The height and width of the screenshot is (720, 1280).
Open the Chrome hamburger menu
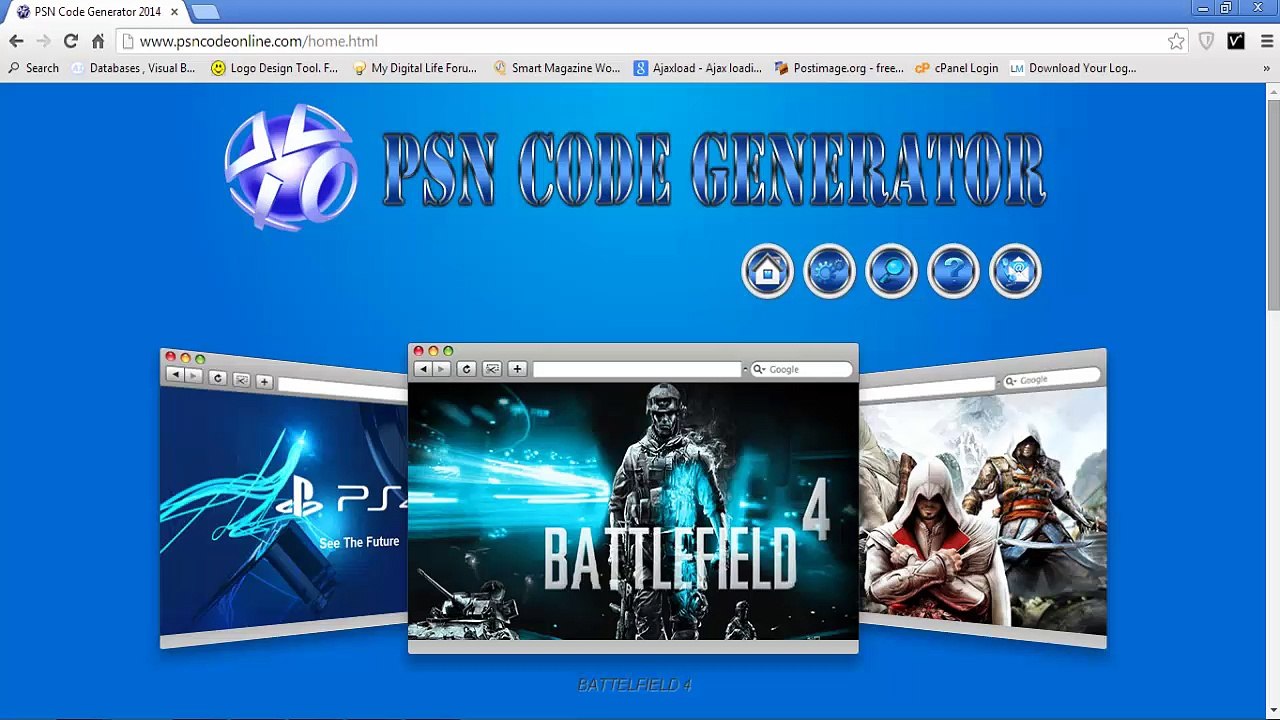(x=1267, y=41)
